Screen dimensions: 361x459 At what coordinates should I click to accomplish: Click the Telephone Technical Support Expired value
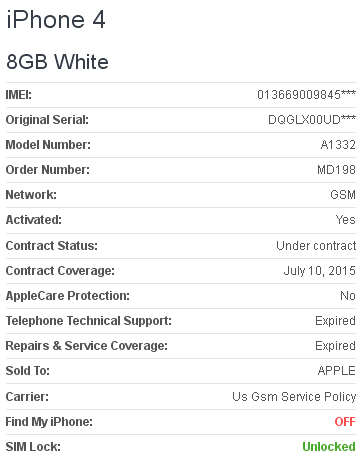pyautogui.click(x=335, y=321)
